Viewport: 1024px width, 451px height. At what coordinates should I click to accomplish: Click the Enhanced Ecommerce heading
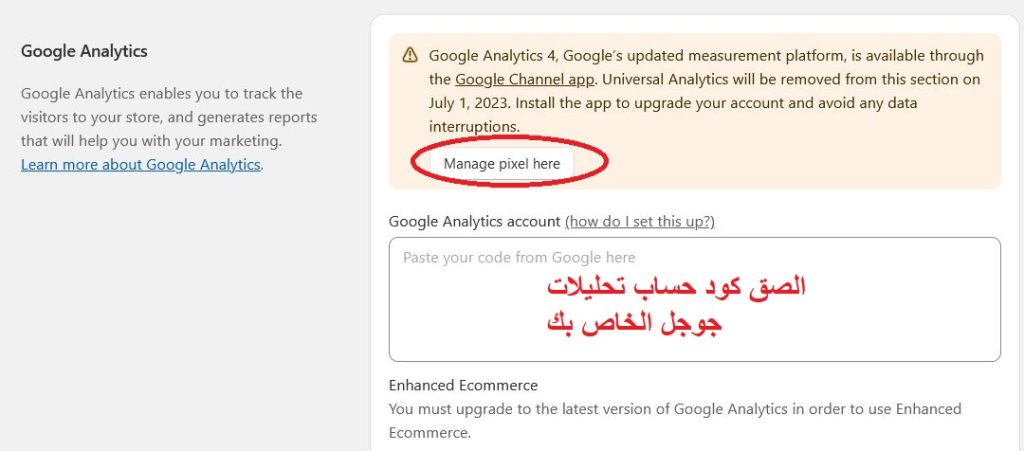click(463, 385)
